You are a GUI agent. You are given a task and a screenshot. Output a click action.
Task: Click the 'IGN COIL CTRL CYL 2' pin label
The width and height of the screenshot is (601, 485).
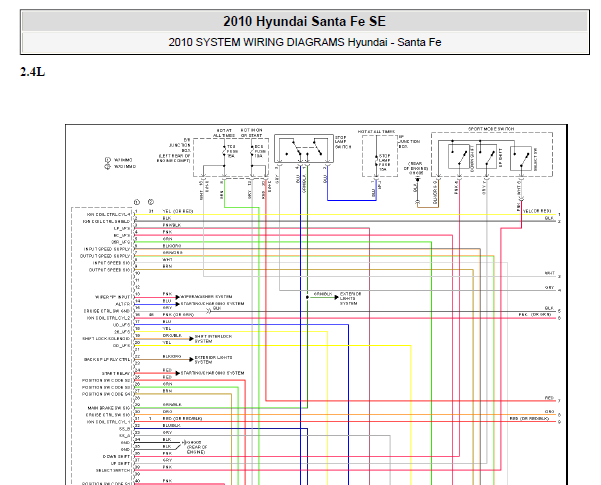click(x=109, y=318)
